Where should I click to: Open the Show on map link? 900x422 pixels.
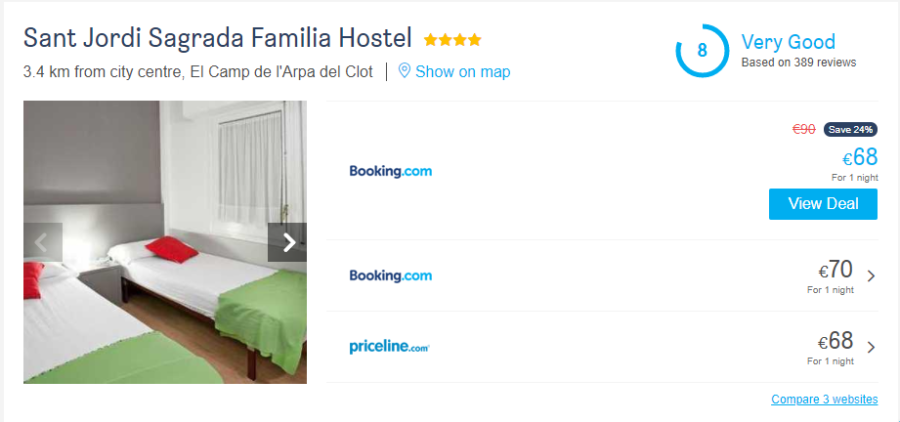462,72
